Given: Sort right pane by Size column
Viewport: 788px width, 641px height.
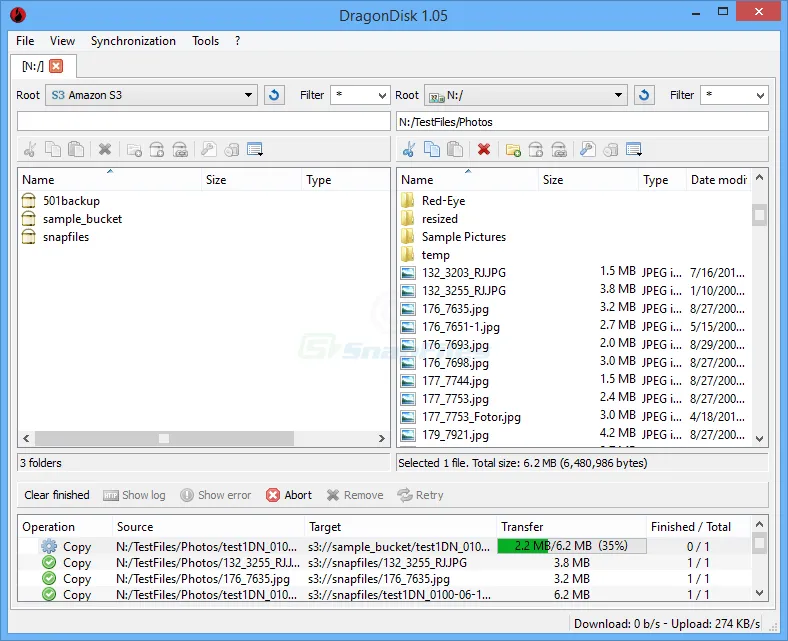Looking at the screenshot, I should (x=588, y=179).
